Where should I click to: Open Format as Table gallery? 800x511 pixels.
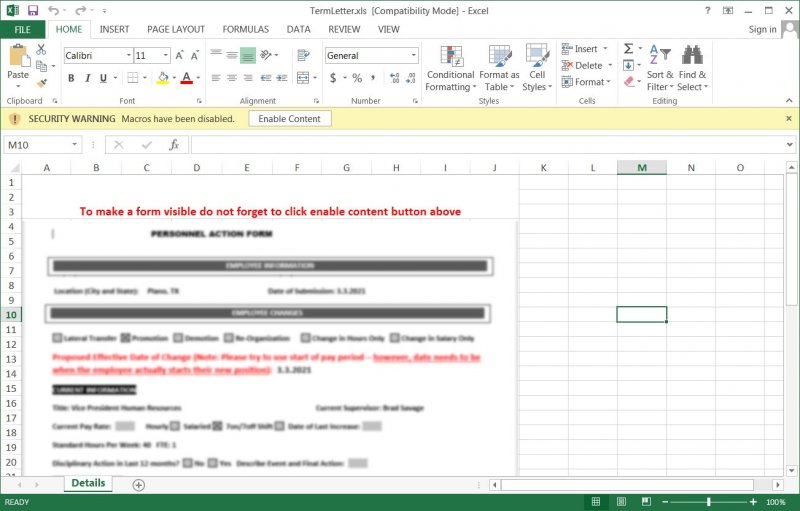click(499, 57)
